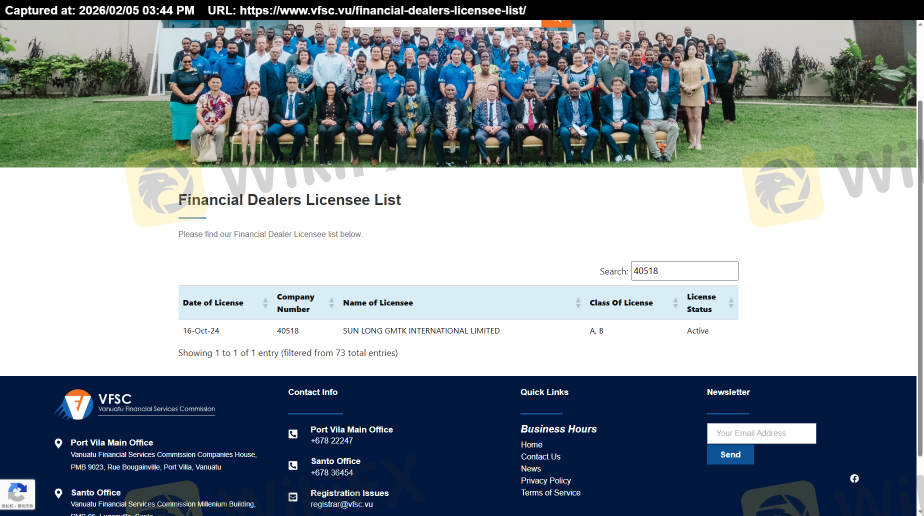Click the Port Vila location pin icon
Viewport: 924px width, 516px height.
(58, 443)
